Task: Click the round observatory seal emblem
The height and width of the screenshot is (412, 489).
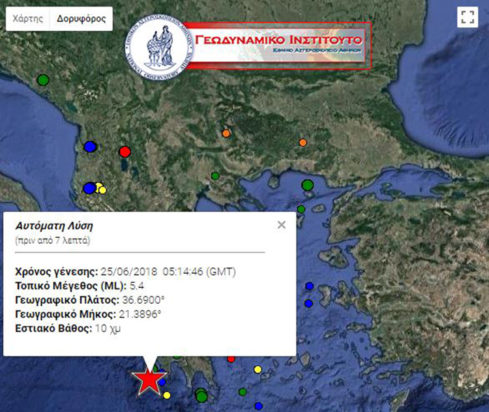Action: (159, 47)
